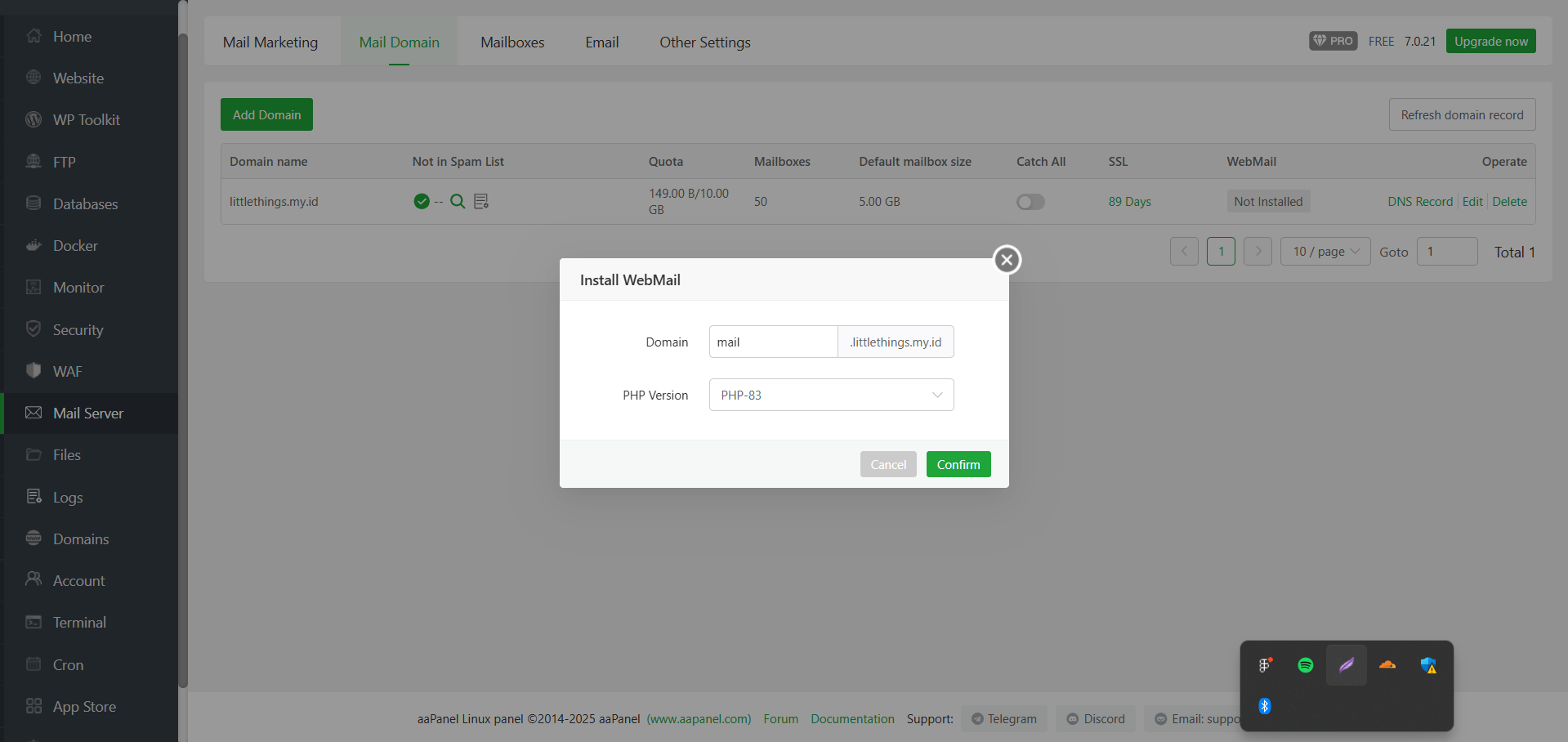Open the mail log record icon in domain row

point(480,201)
